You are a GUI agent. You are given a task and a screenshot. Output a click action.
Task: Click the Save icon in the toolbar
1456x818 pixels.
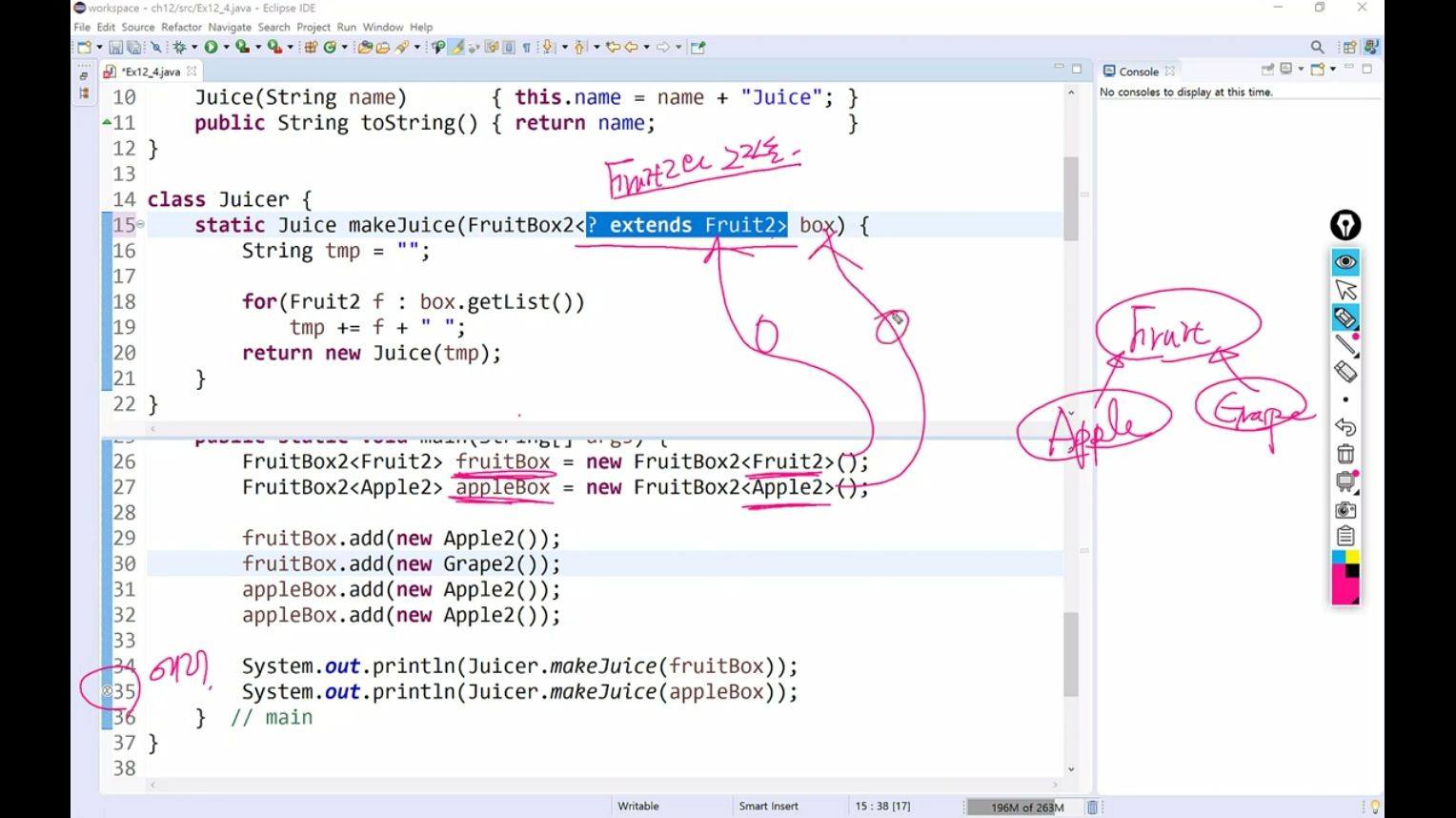[x=115, y=47]
